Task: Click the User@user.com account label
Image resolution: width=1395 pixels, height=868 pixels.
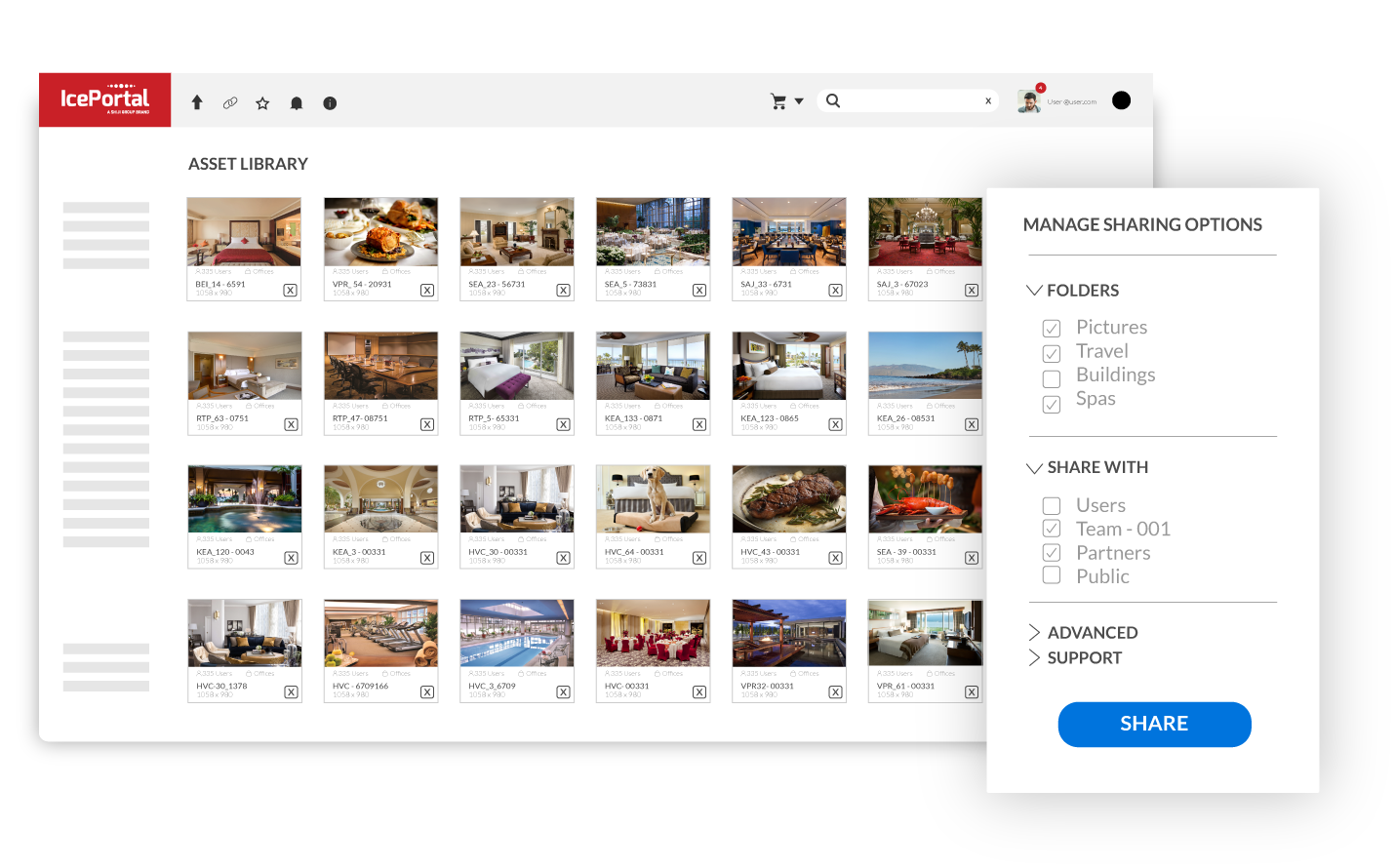Action: tap(1072, 101)
